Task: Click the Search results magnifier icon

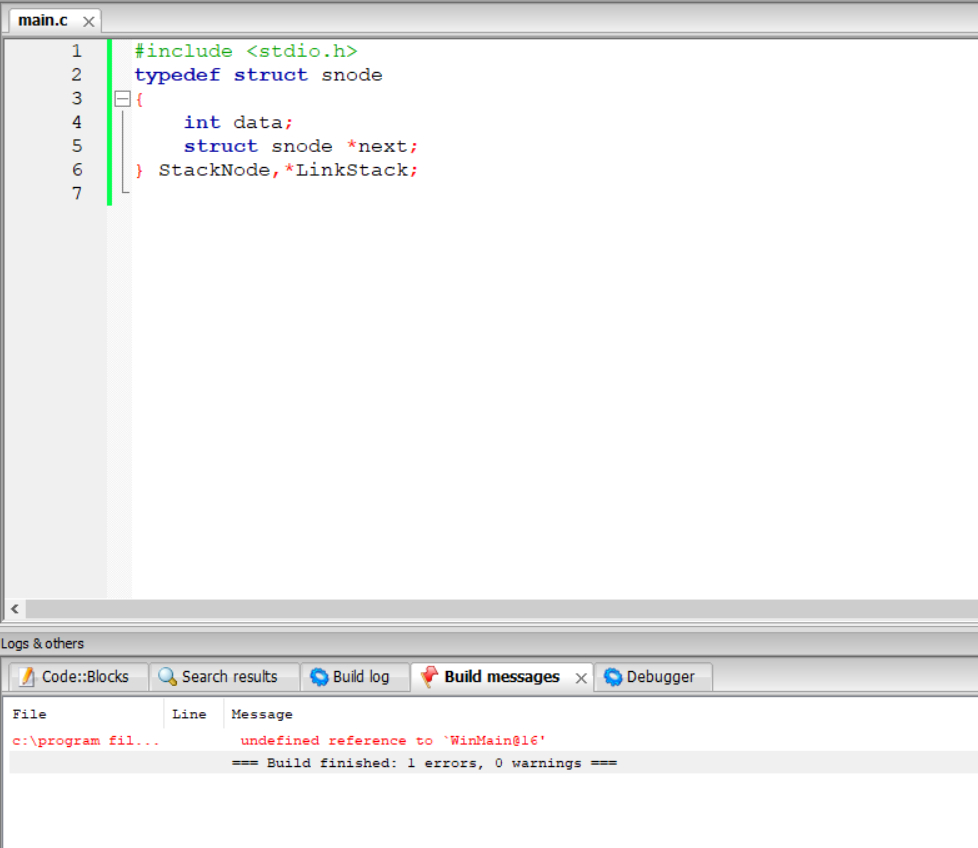Action: pos(167,677)
